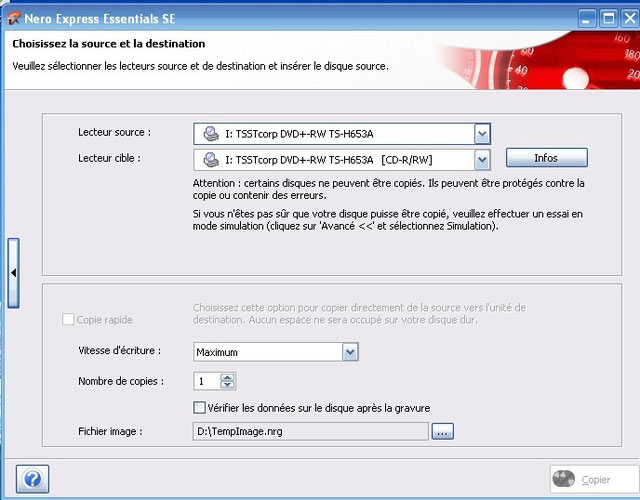Click heading 'Choisissez la source et la destination'
This screenshot has width=640, height=500.
[x=109, y=44]
